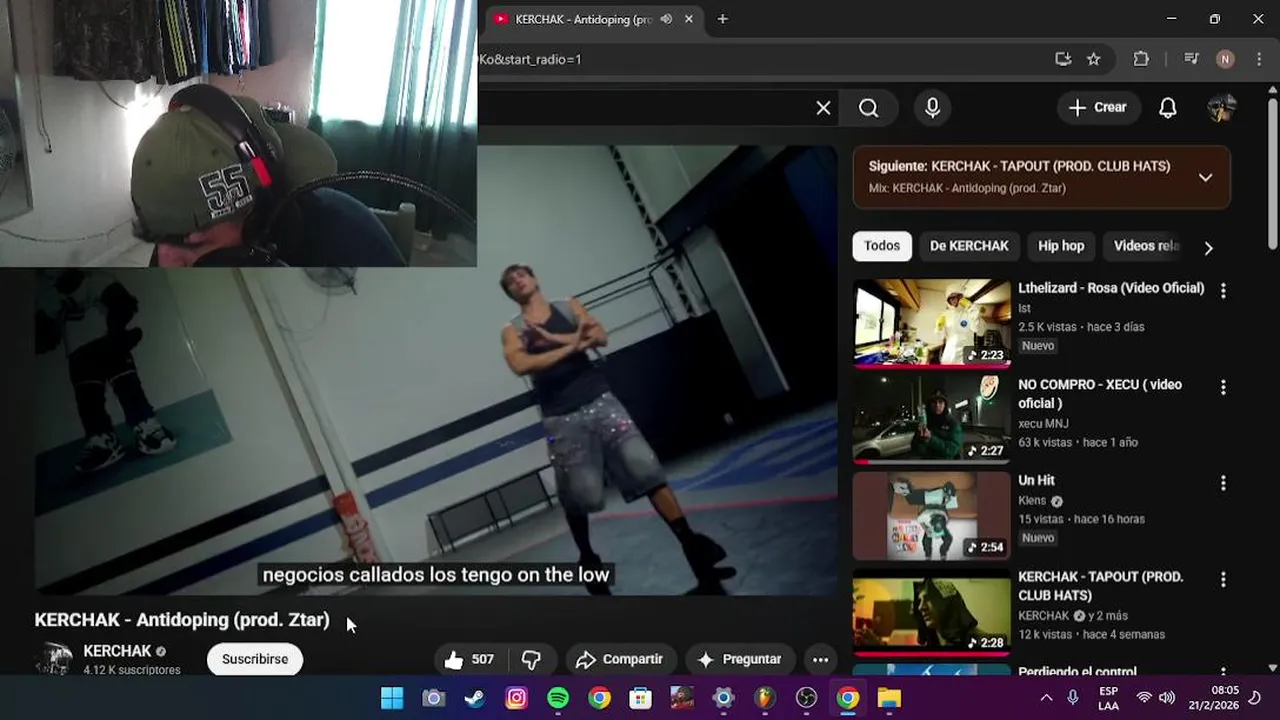Image resolution: width=1280 pixels, height=720 pixels.
Task: Clear the YouTube search box with X
Action: 823,108
